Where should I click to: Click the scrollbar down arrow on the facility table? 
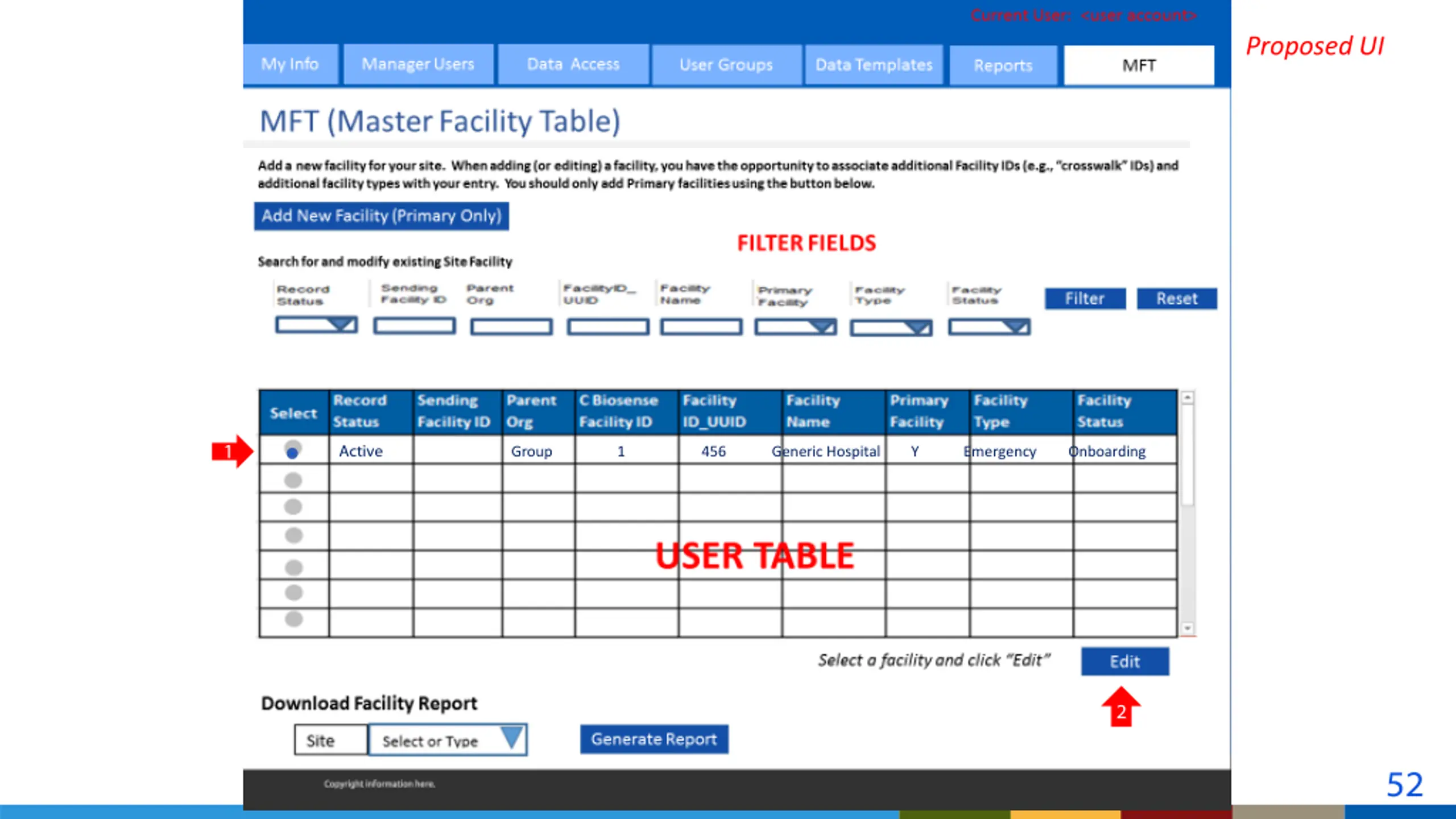tap(1187, 628)
